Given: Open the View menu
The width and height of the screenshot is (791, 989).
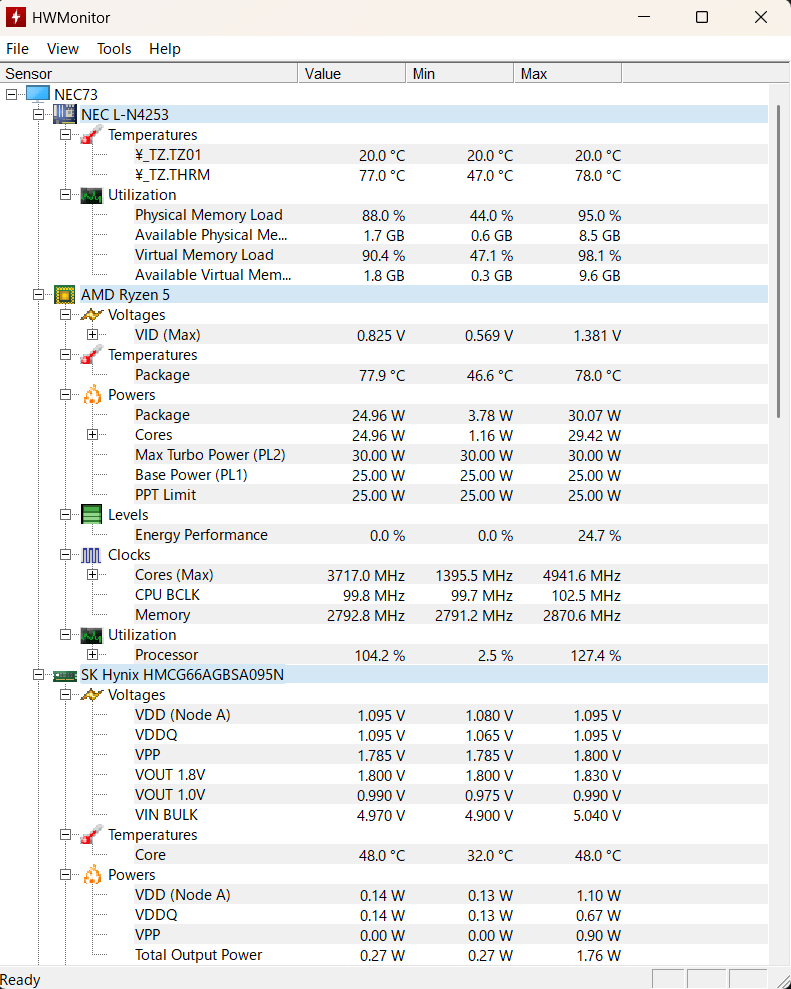Looking at the screenshot, I should click(63, 49).
